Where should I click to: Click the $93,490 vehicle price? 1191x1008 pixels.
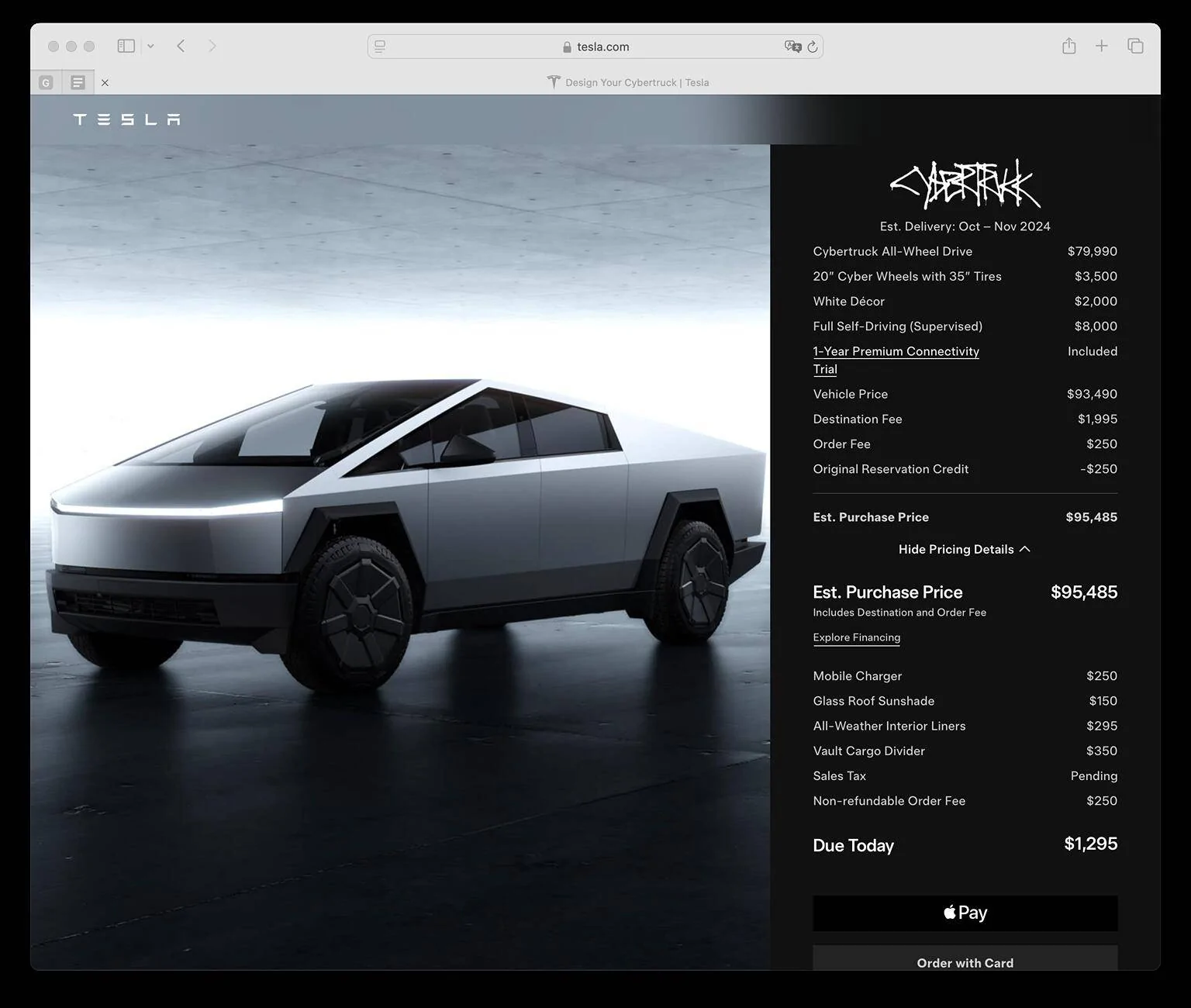coord(1092,394)
